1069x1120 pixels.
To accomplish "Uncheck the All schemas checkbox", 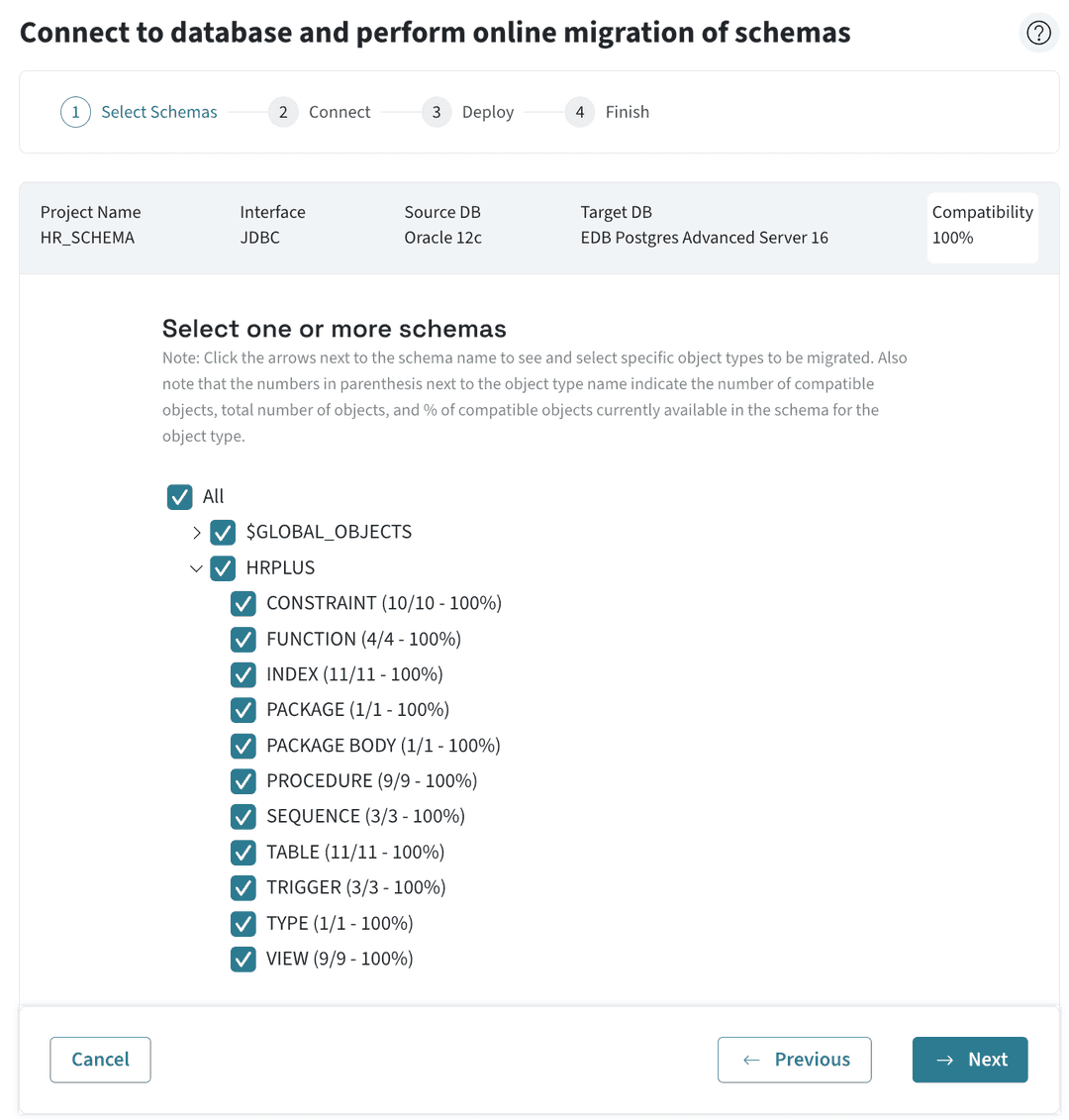I will pyautogui.click(x=179, y=496).
